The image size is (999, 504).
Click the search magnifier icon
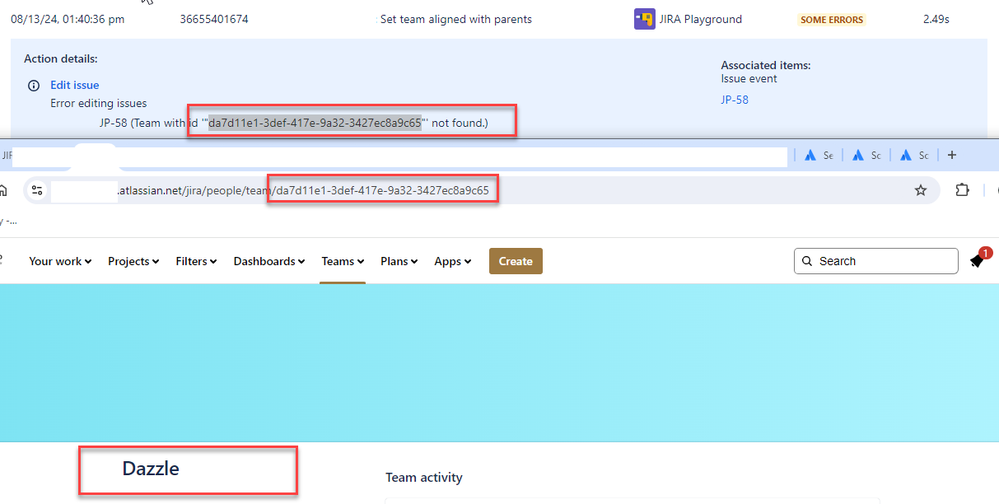tap(807, 261)
